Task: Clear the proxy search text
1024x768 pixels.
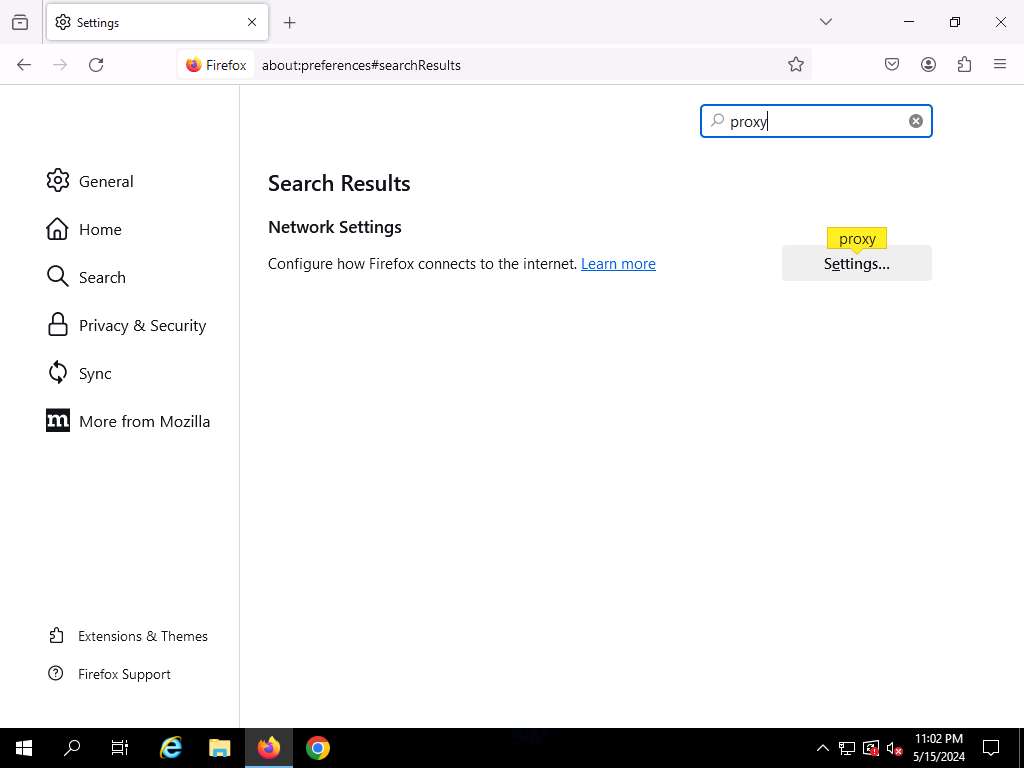Action: (x=915, y=121)
